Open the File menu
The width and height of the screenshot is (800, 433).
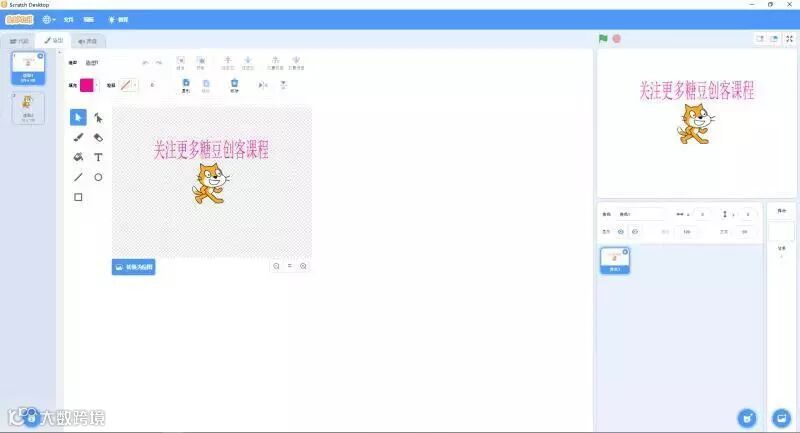coord(68,19)
